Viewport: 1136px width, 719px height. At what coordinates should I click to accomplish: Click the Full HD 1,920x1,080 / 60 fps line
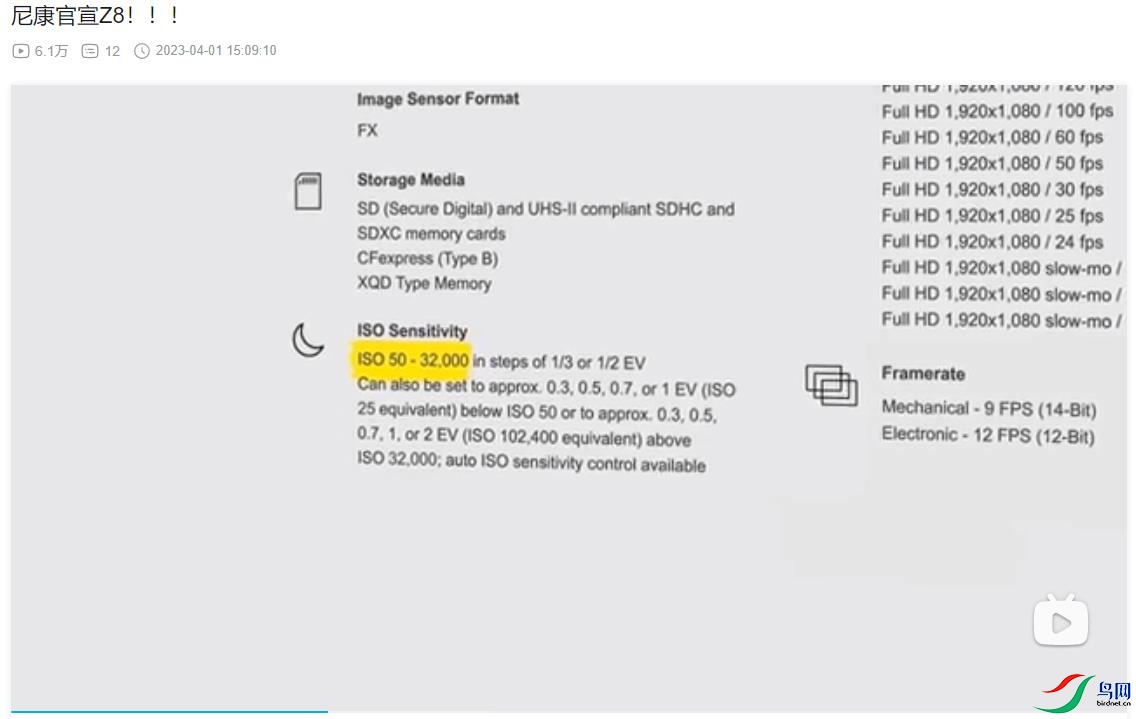point(992,137)
